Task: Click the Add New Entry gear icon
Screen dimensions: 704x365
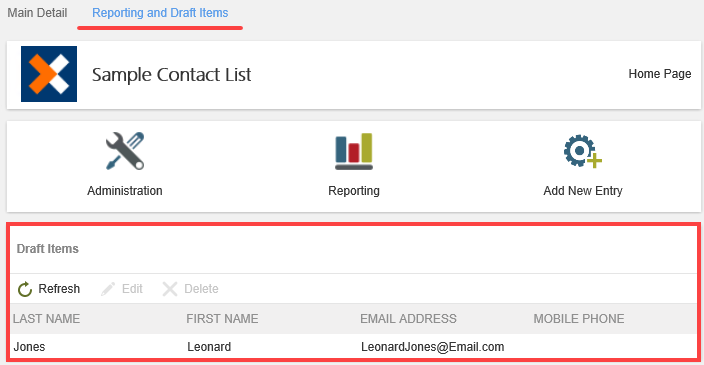Action: (x=583, y=151)
